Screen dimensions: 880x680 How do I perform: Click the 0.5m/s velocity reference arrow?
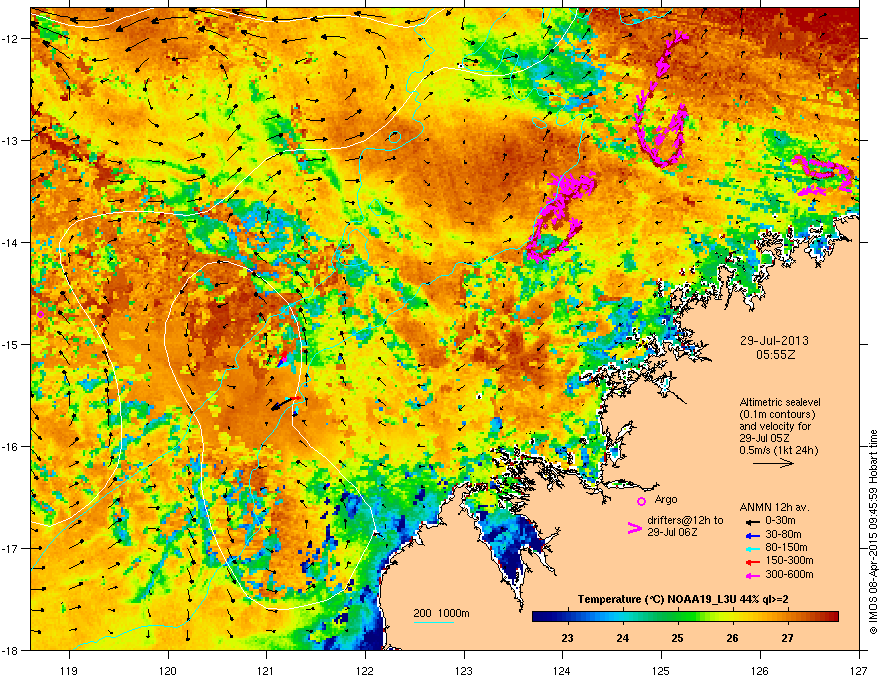click(x=773, y=463)
